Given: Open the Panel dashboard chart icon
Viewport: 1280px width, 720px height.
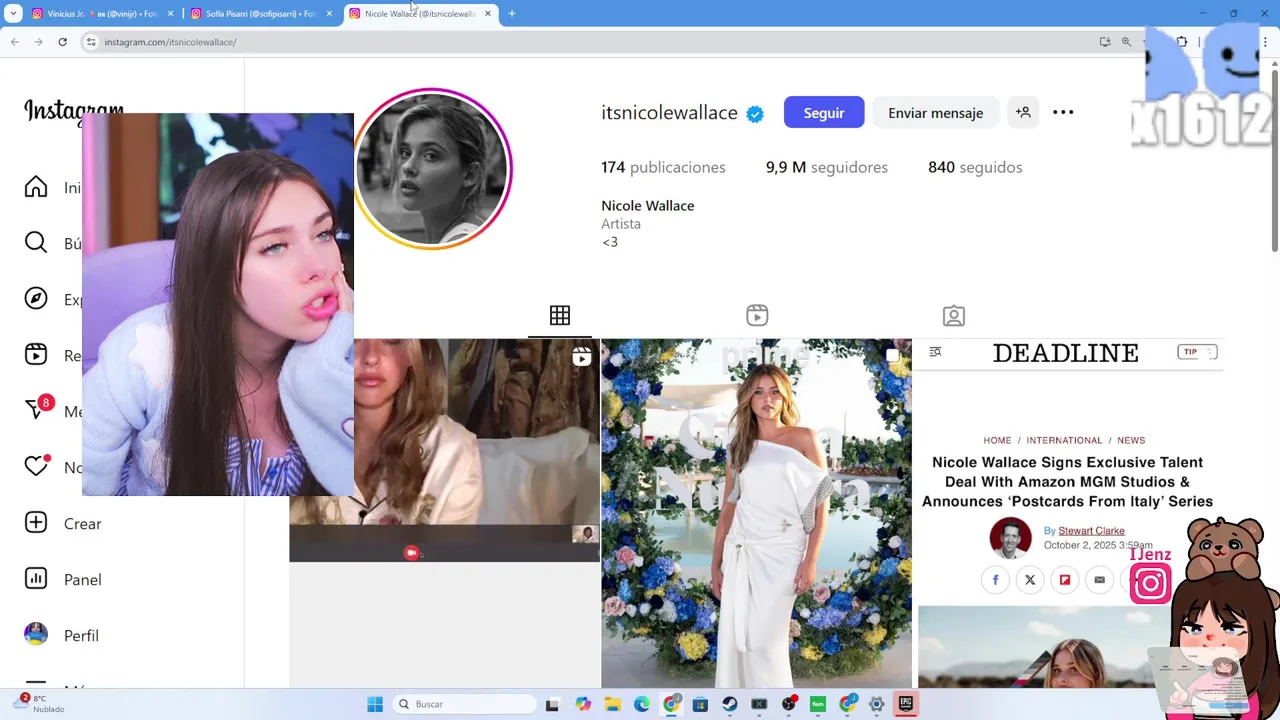Looking at the screenshot, I should [36, 579].
